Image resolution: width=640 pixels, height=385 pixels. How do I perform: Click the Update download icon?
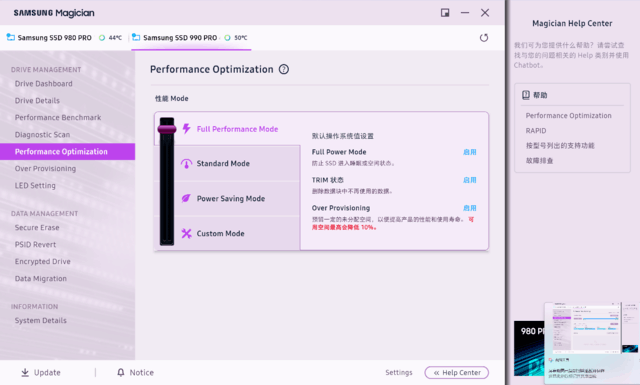pos(25,372)
